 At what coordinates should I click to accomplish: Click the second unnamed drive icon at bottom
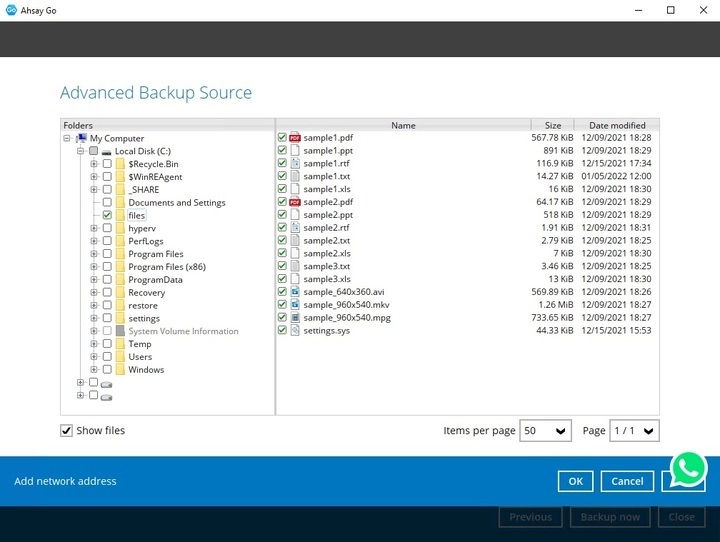[107, 397]
